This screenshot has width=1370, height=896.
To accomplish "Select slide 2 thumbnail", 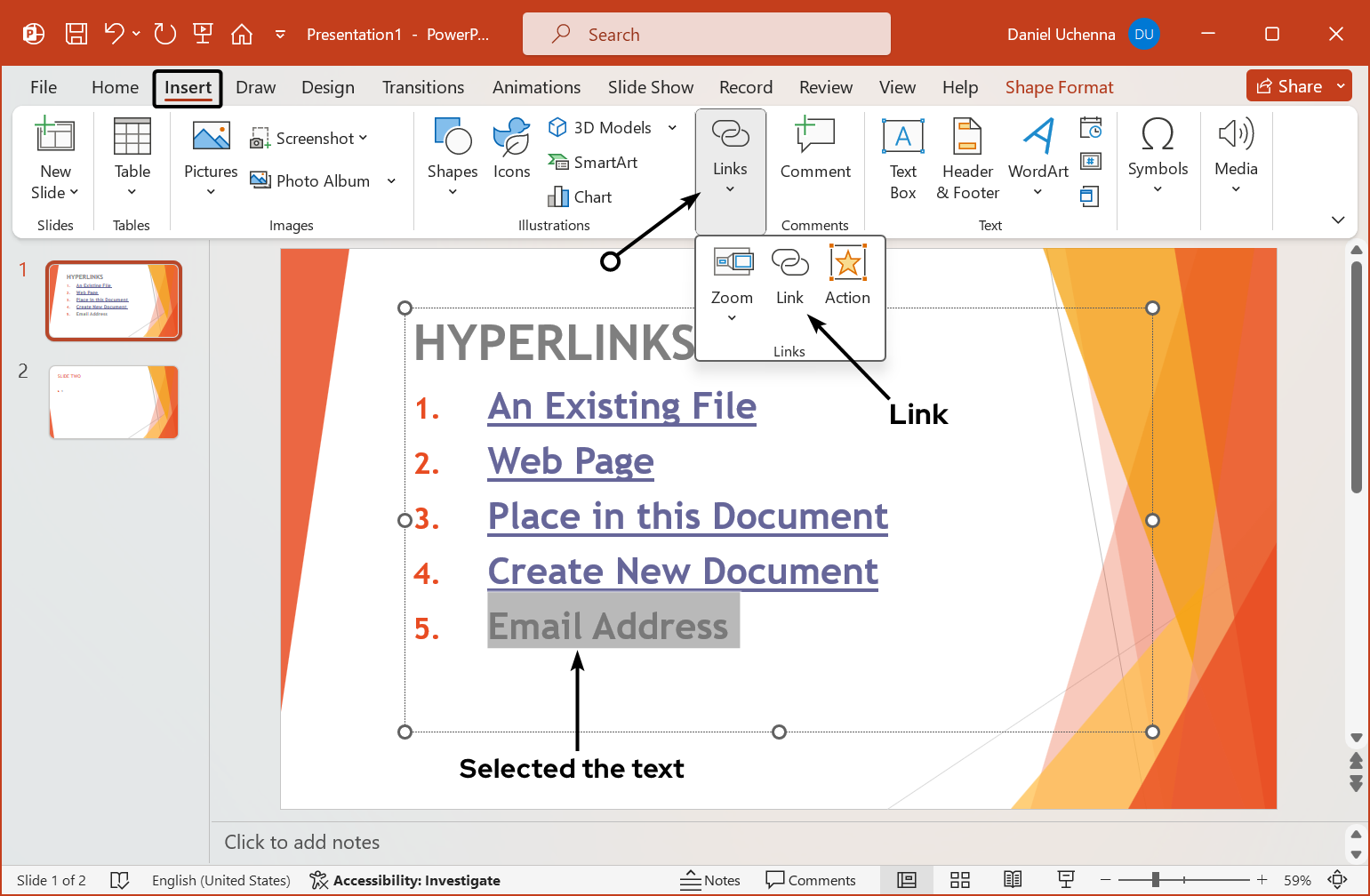I will [x=113, y=402].
